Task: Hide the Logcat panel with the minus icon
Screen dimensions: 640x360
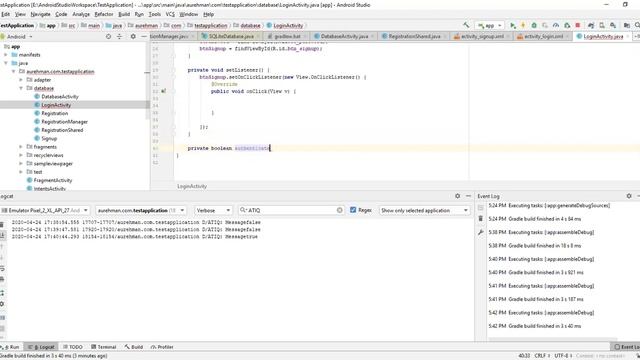Action: coord(468,196)
